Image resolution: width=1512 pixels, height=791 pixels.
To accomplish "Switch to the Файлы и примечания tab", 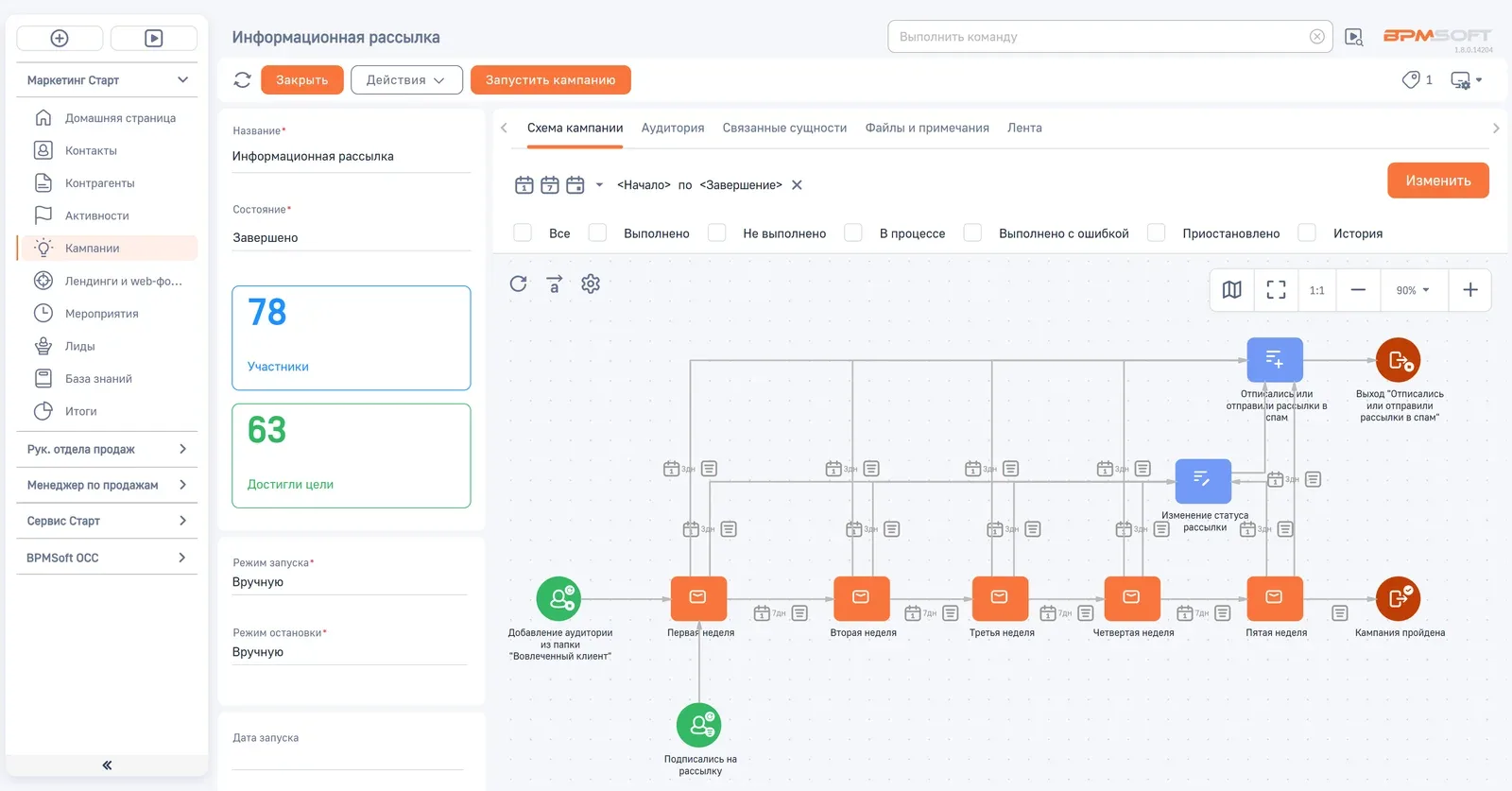I will tap(927, 128).
